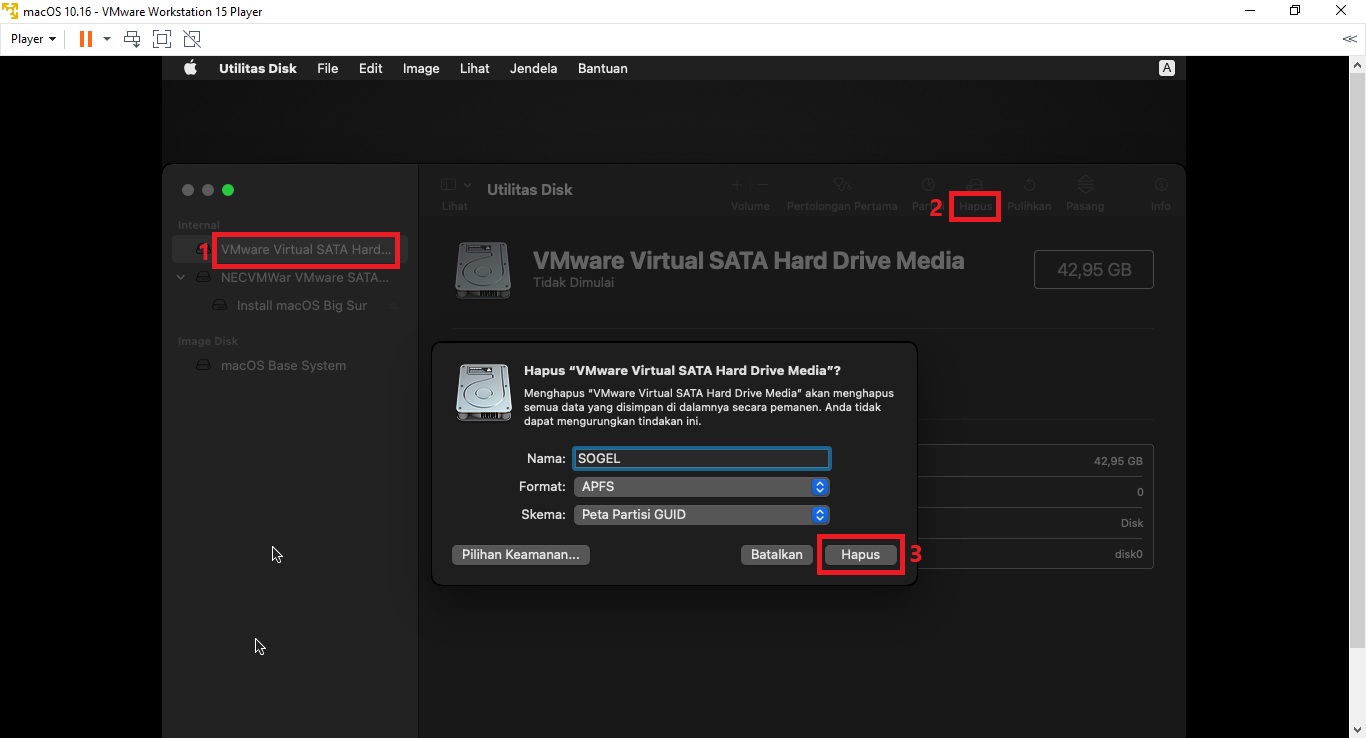
Task: Click the Disk value in the info table
Action: (1132, 523)
